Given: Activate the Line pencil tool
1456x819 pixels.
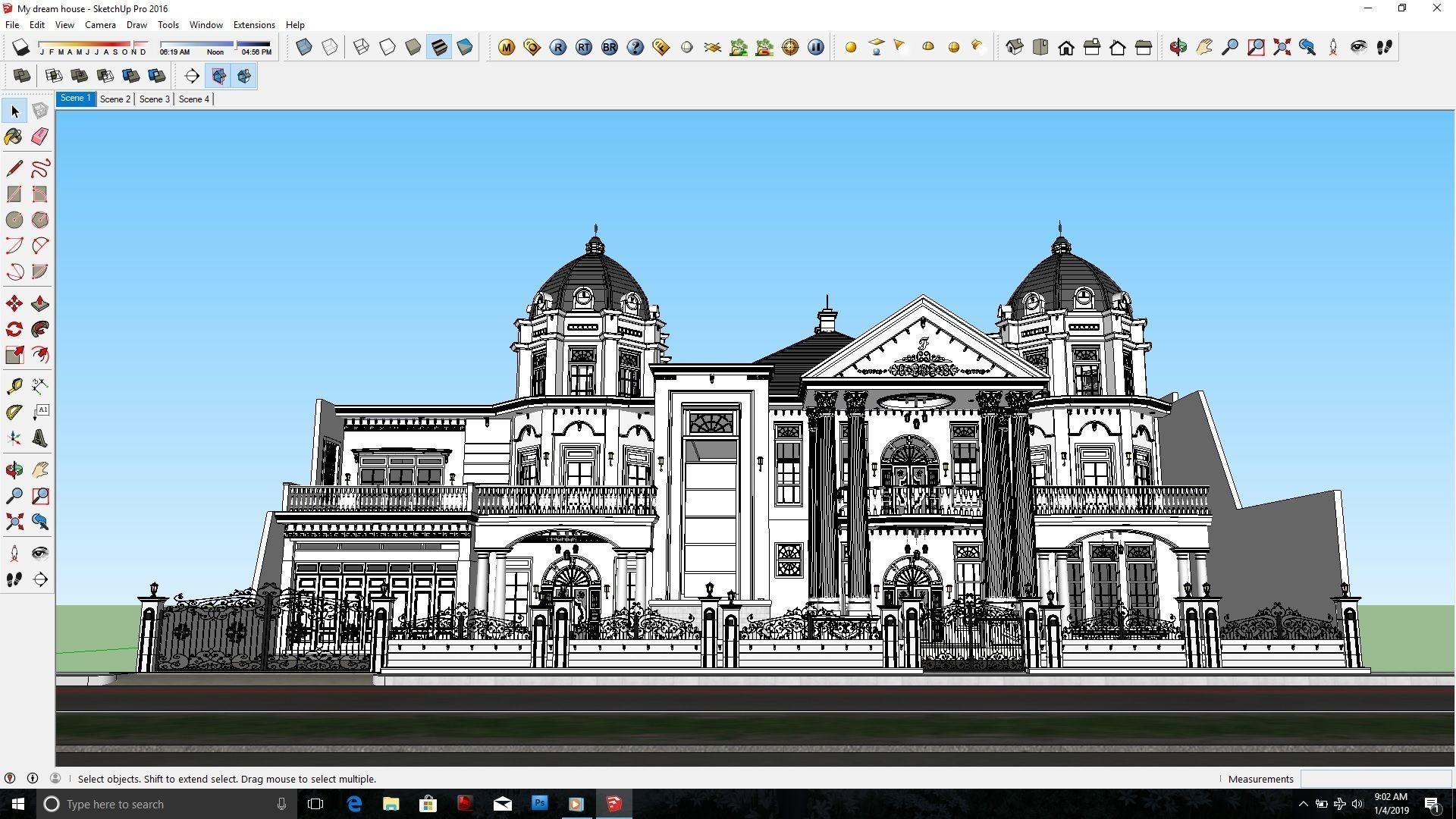Looking at the screenshot, I should (14, 168).
